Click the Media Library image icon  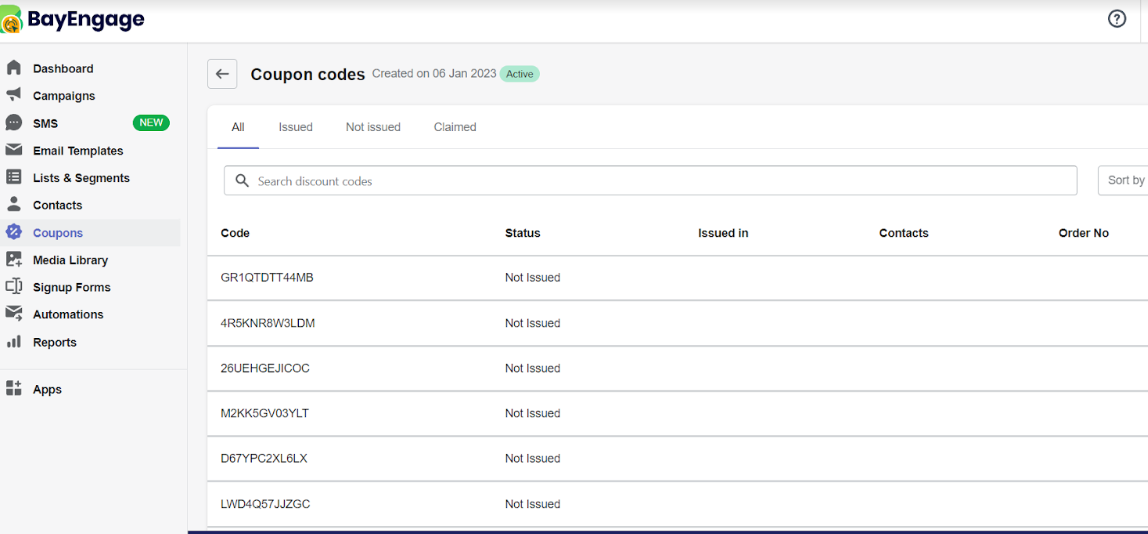pyautogui.click(x=13, y=259)
